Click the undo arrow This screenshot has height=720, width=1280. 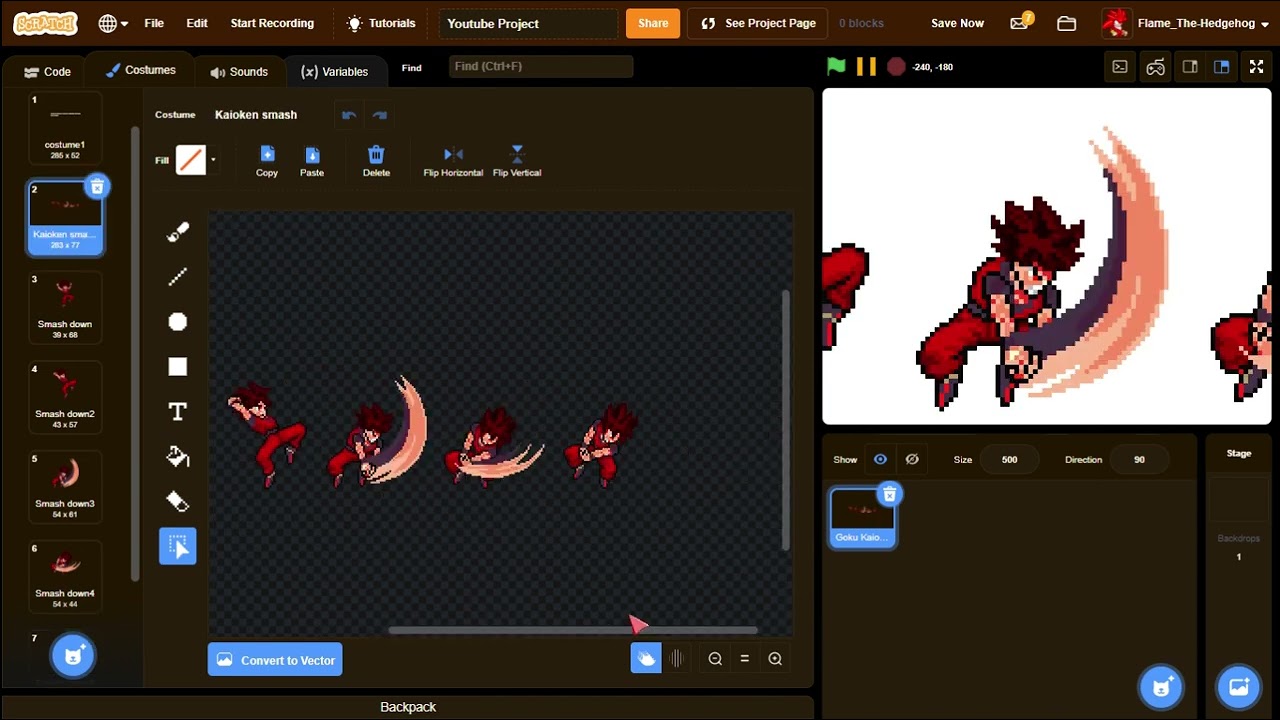(348, 115)
